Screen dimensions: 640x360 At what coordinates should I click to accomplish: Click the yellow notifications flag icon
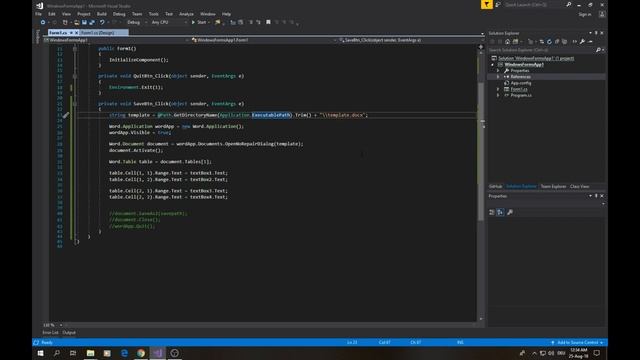coord(487,4)
